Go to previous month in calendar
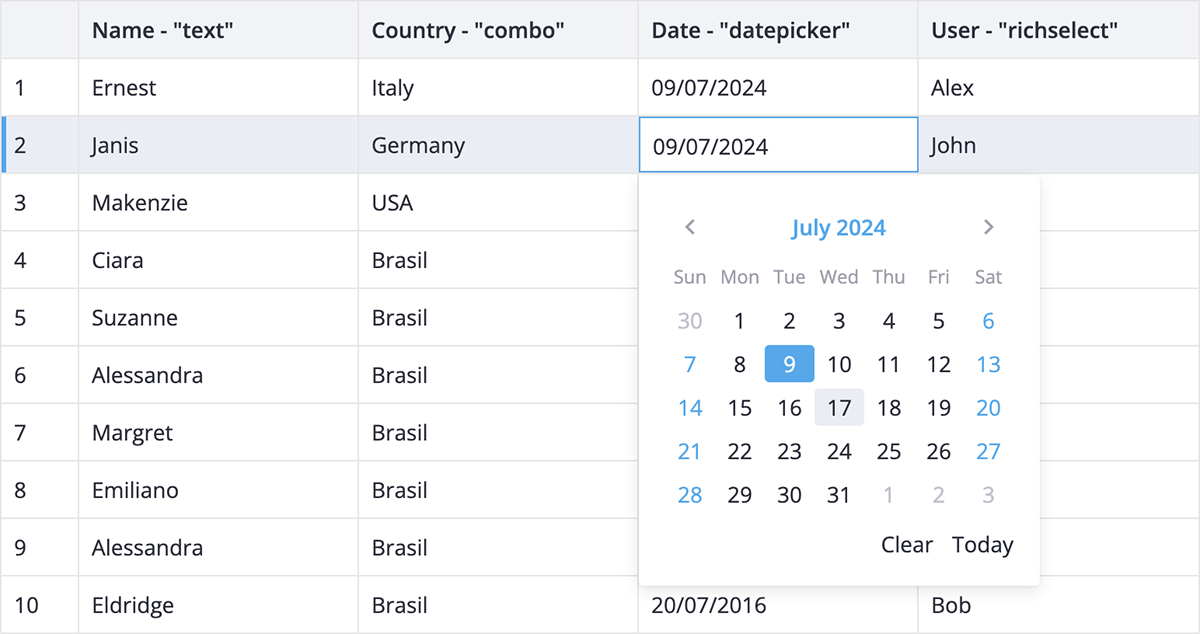The image size is (1200, 634). tap(690, 227)
